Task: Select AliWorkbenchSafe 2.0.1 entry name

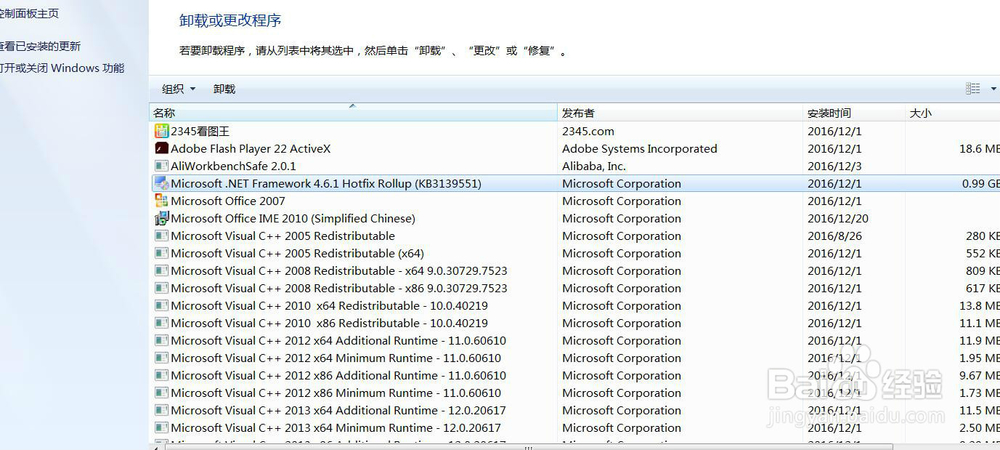Action: 233,166
